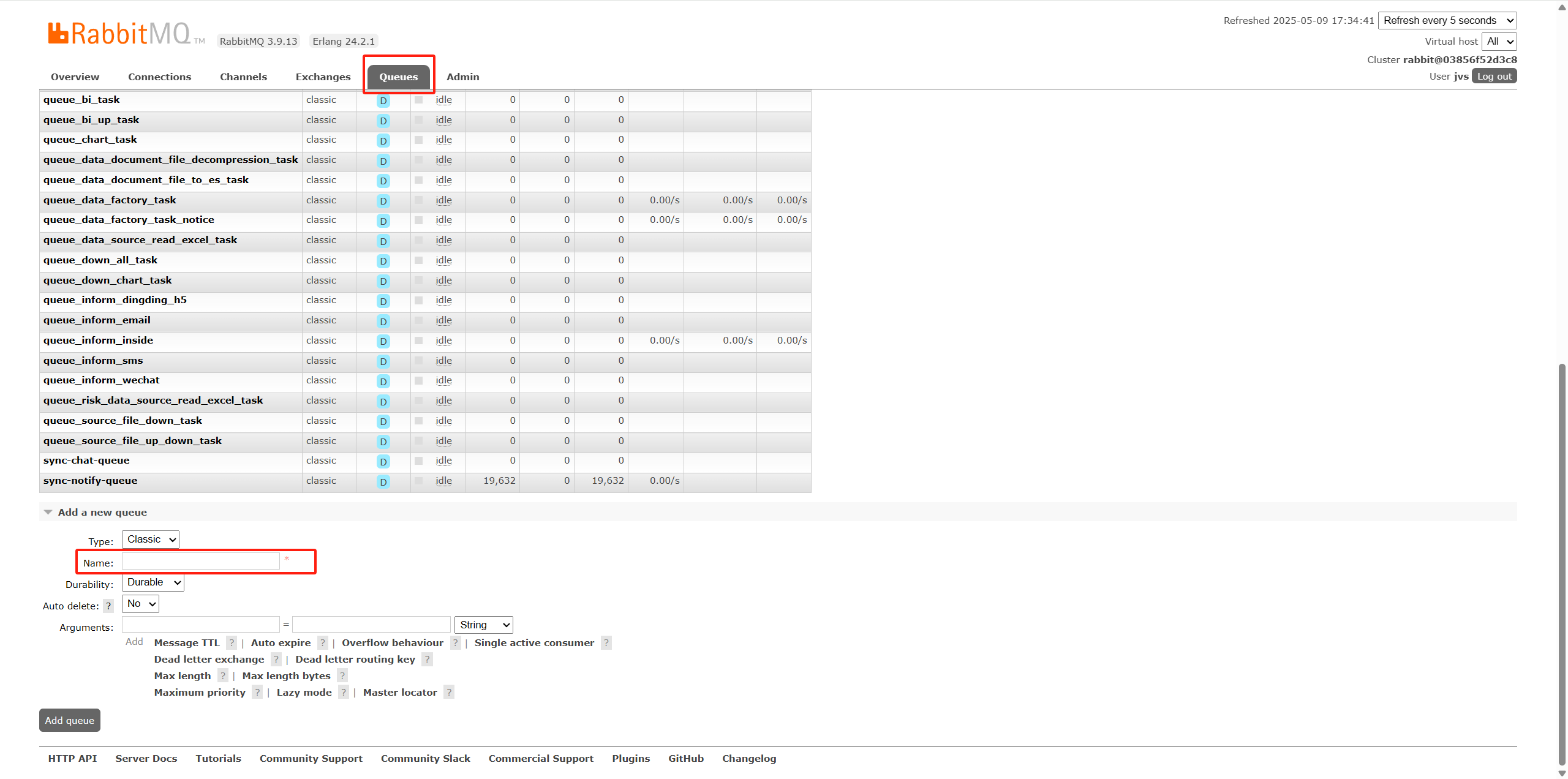Click the D badge on sync-notify-queue row

coord(383,481)
